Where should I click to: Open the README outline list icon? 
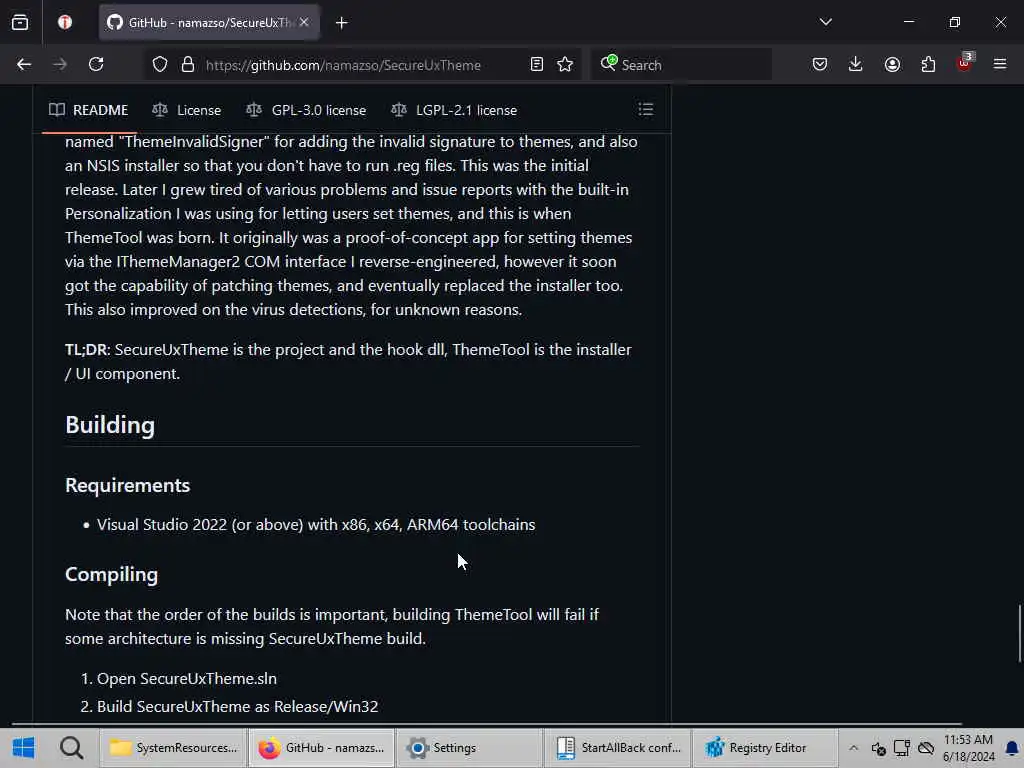645,110
